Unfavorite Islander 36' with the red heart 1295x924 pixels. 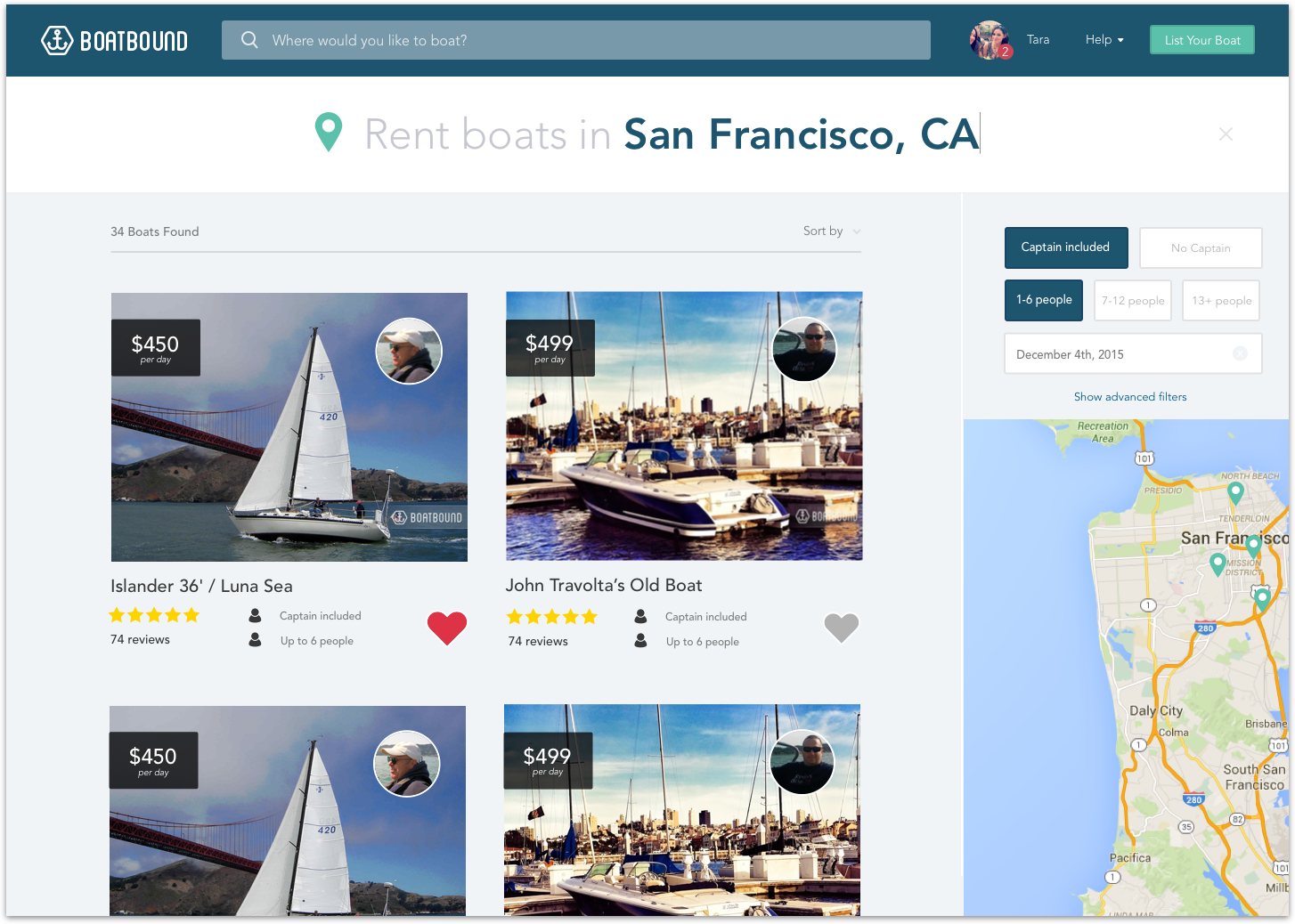[x=447, y=628]
